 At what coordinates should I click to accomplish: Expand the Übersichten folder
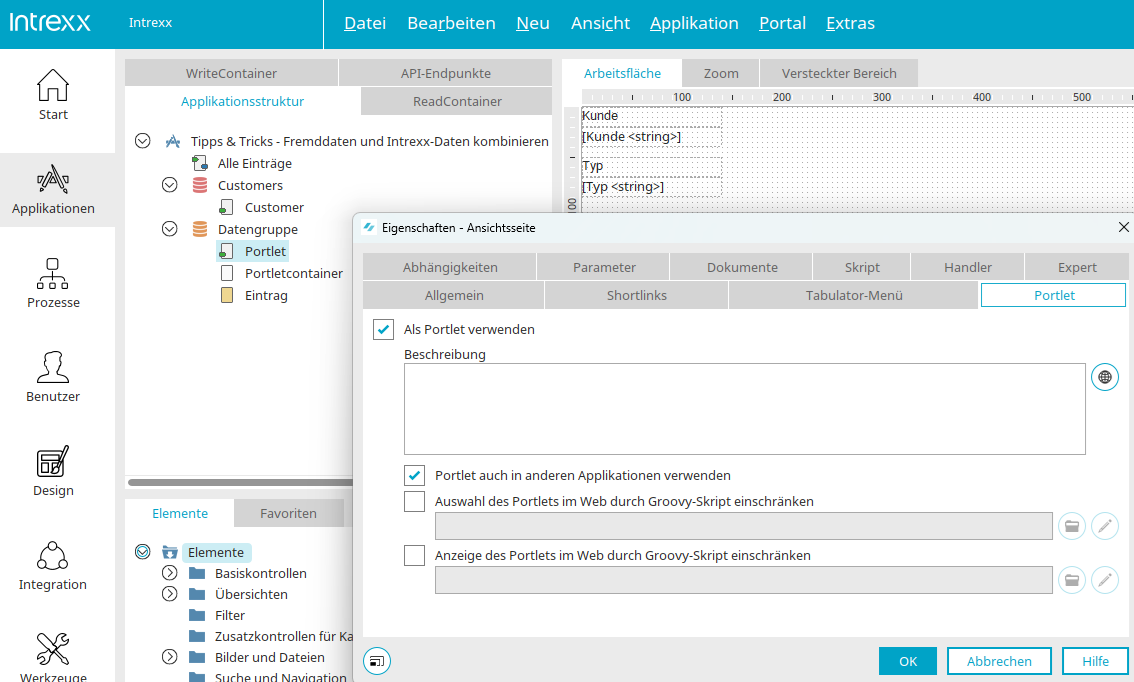[169, 594]
